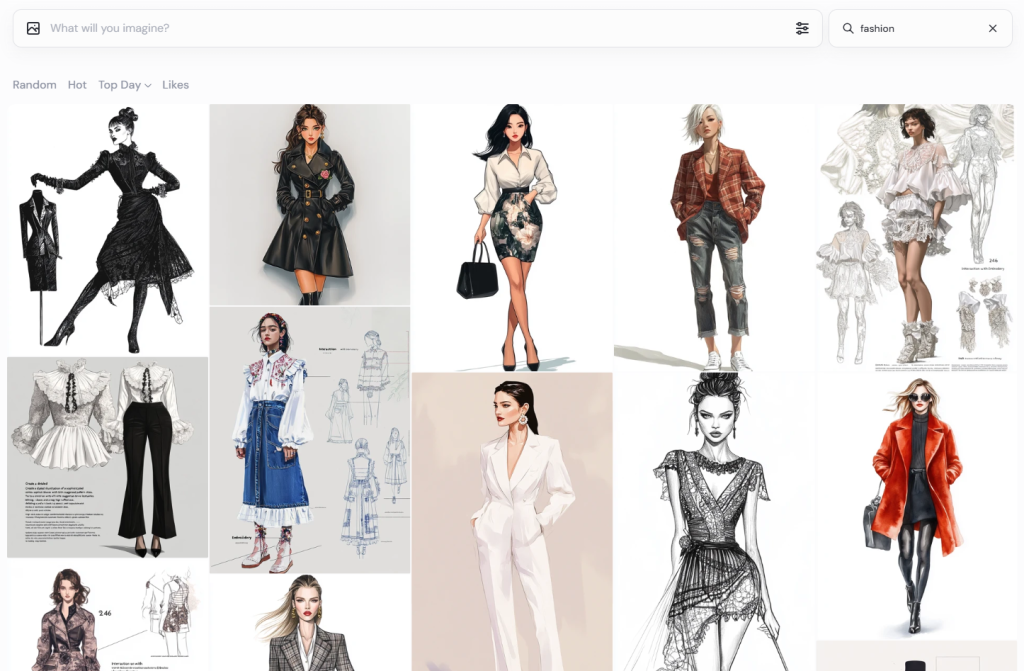This screenshot has height=671, width=1024.
Task: Click the fashion search text field
Action: point(915,29)
